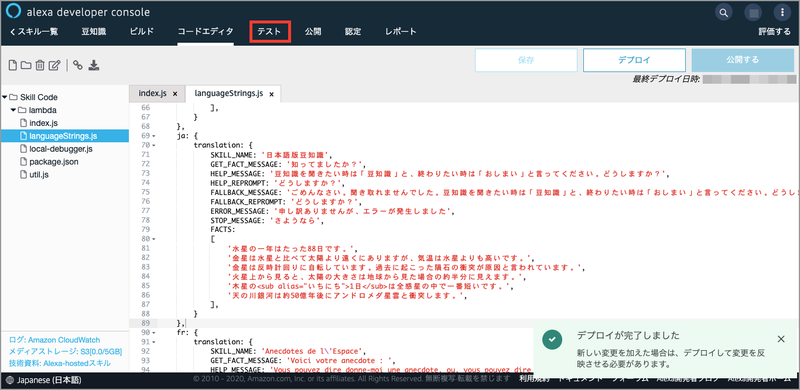Select the languageStrings.js editor tab
Image resolution: width=800 pixels, height=390 pixels.
(x=229, y=93)
